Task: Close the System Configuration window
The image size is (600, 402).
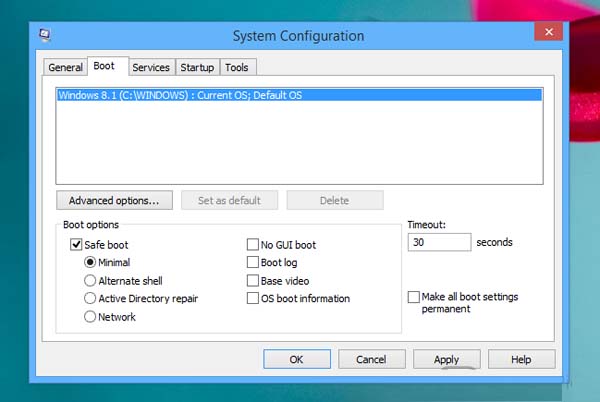Action: tap(547, 33)
